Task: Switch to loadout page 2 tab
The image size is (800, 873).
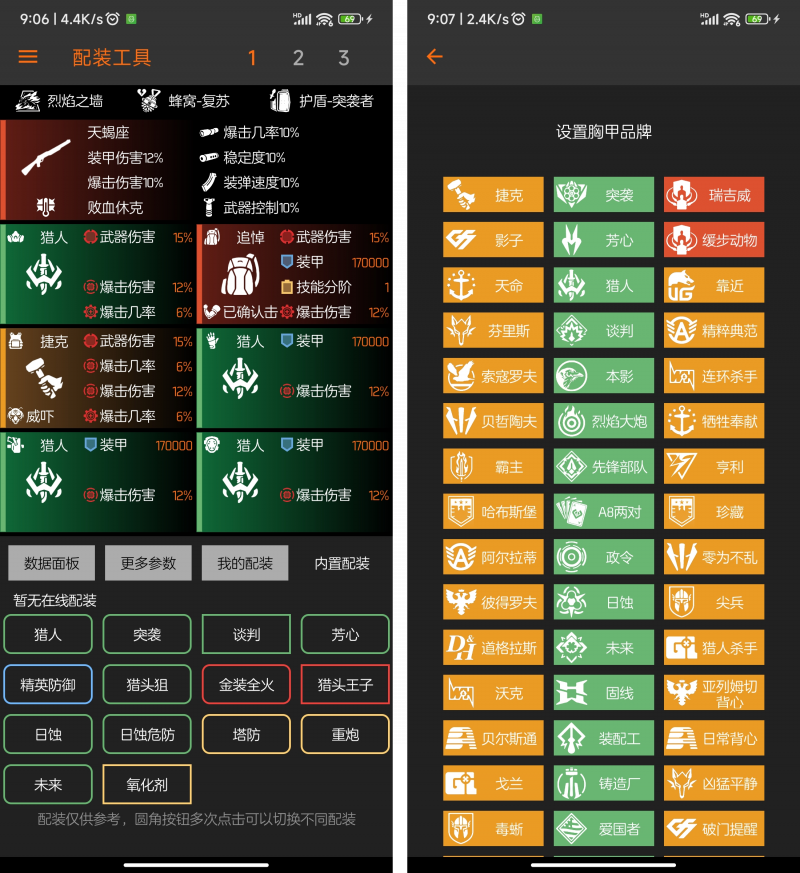Action: (297, 58)
